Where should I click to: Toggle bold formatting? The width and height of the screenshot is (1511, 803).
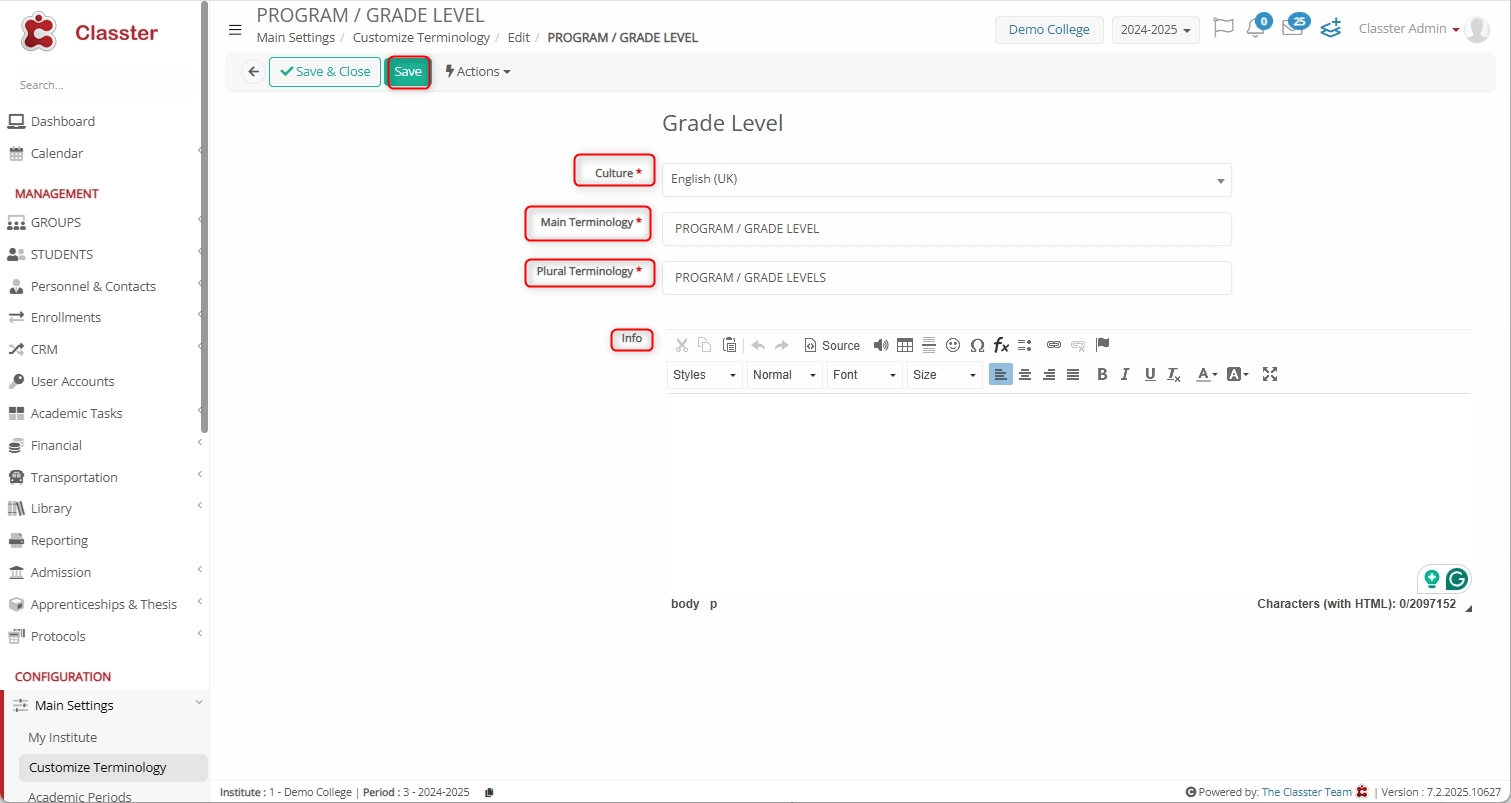[x=1102, y=374]
